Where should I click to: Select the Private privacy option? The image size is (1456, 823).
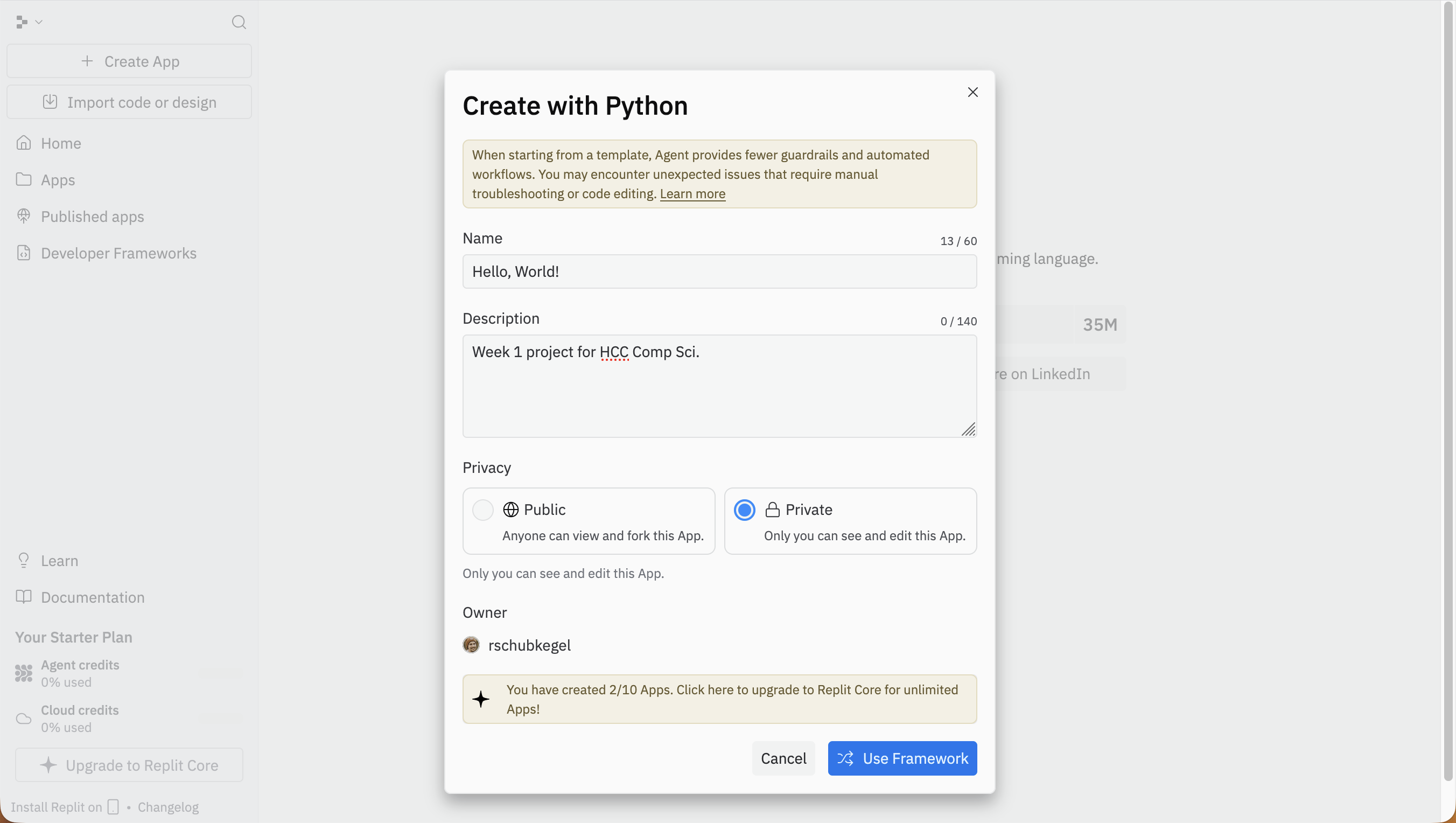pyautogui.click(x=744, y=510)
